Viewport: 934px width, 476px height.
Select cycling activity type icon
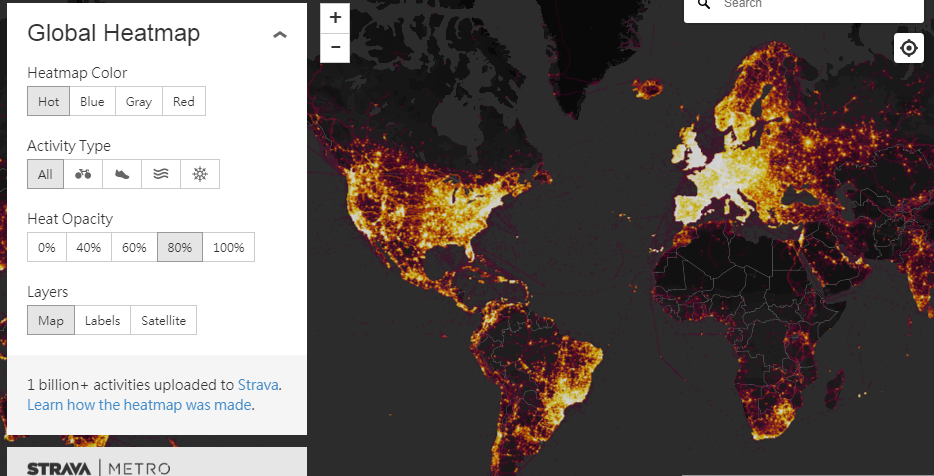[83, 174]
